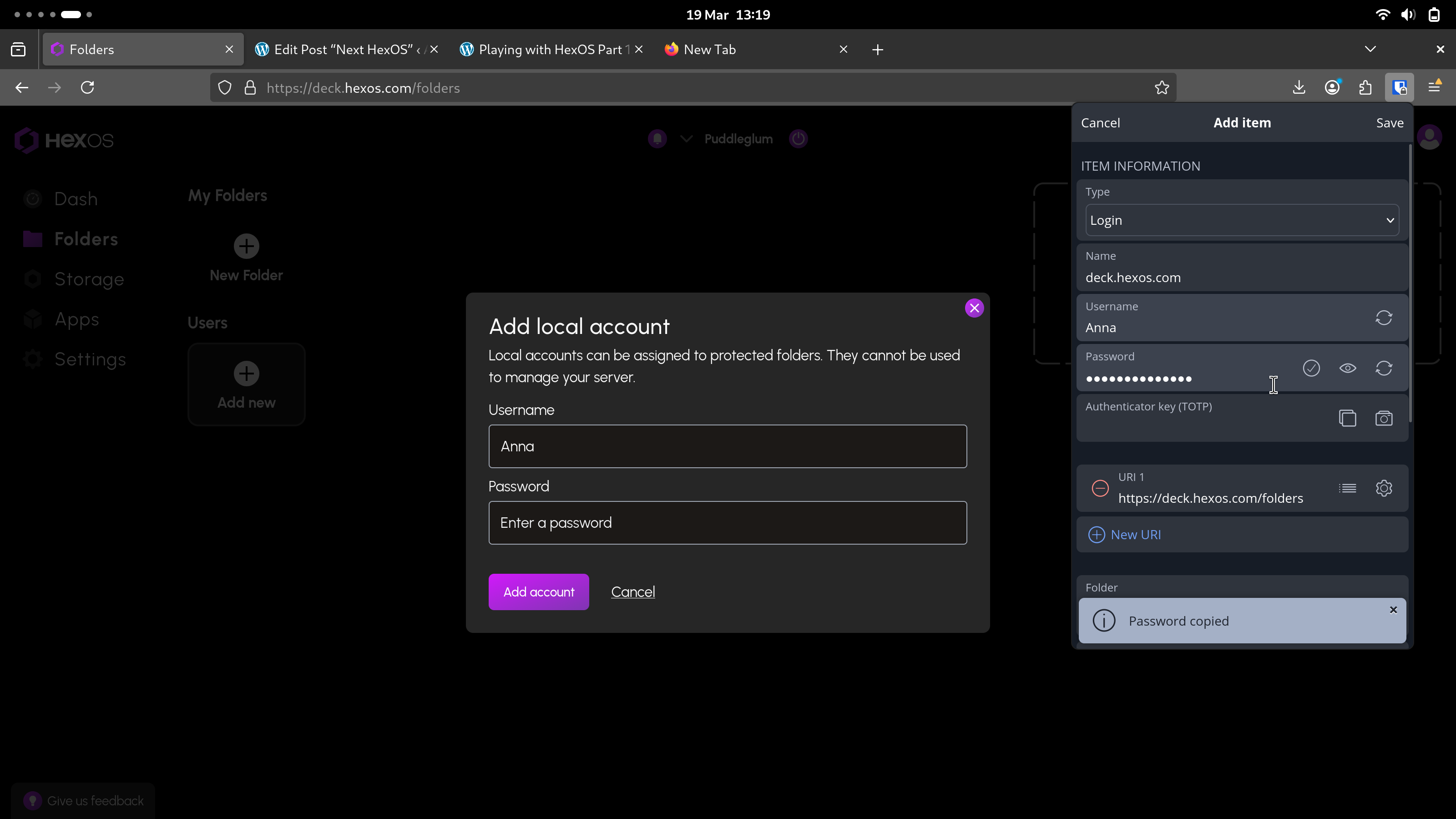Click the Bitwarden Name field deck.hexos.com
The width and height of the screenshot is (1456, 819).
click(1242, 268)
